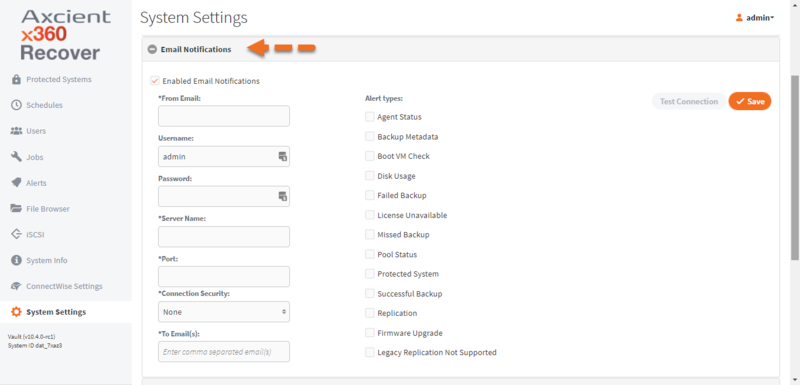Open System Info page

point(46,260)
